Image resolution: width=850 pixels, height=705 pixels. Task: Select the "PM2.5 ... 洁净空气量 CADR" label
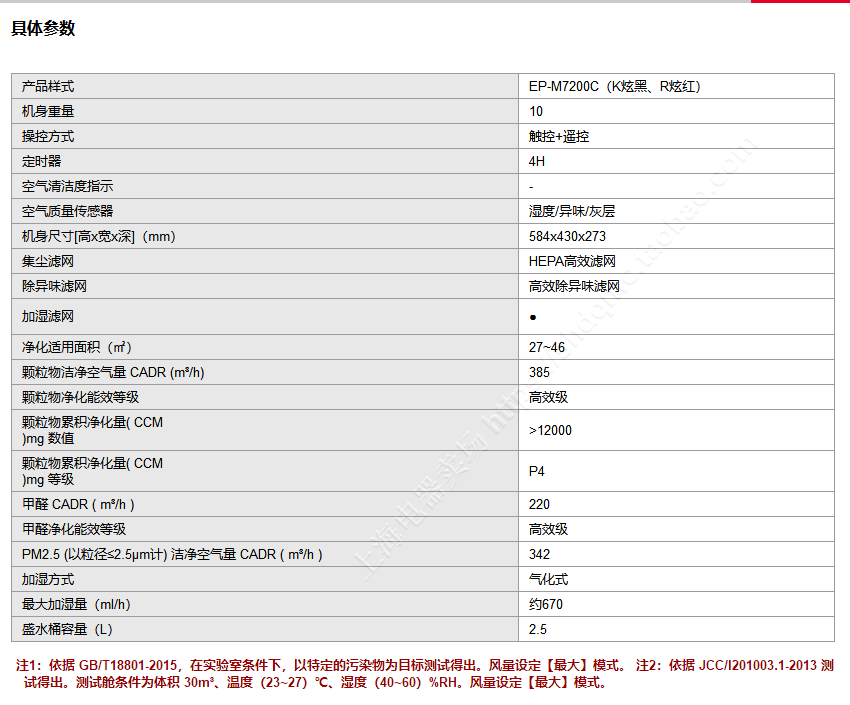tap(172, 554)
